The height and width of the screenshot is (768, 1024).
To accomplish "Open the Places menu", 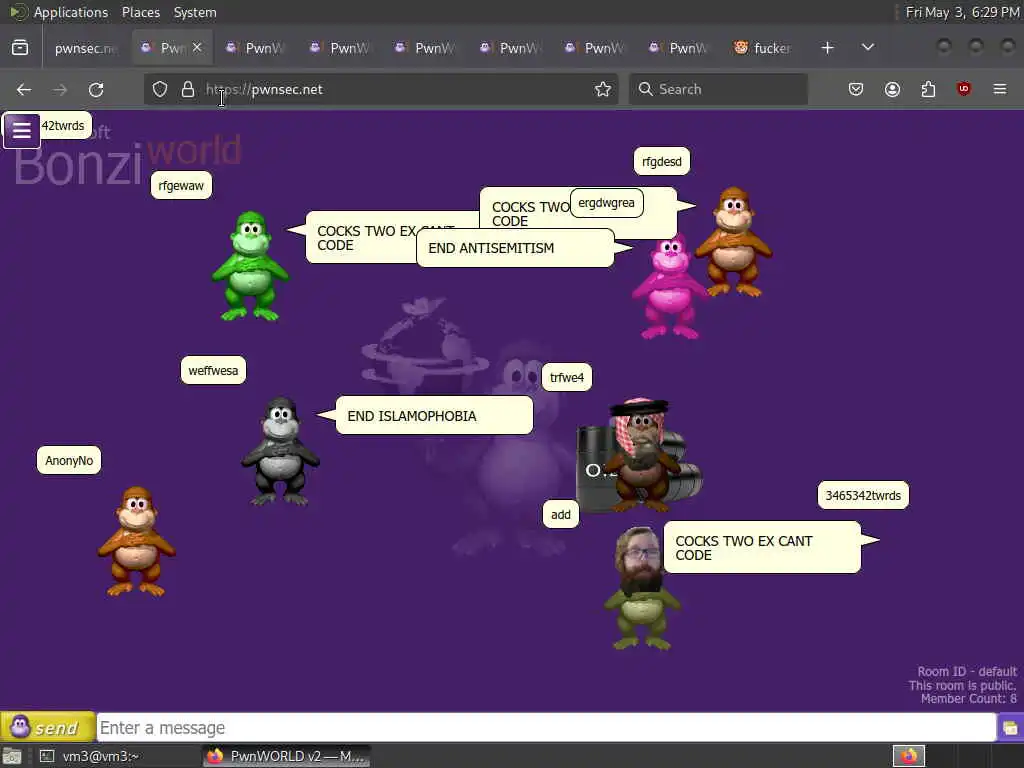I will pos(140,12).
